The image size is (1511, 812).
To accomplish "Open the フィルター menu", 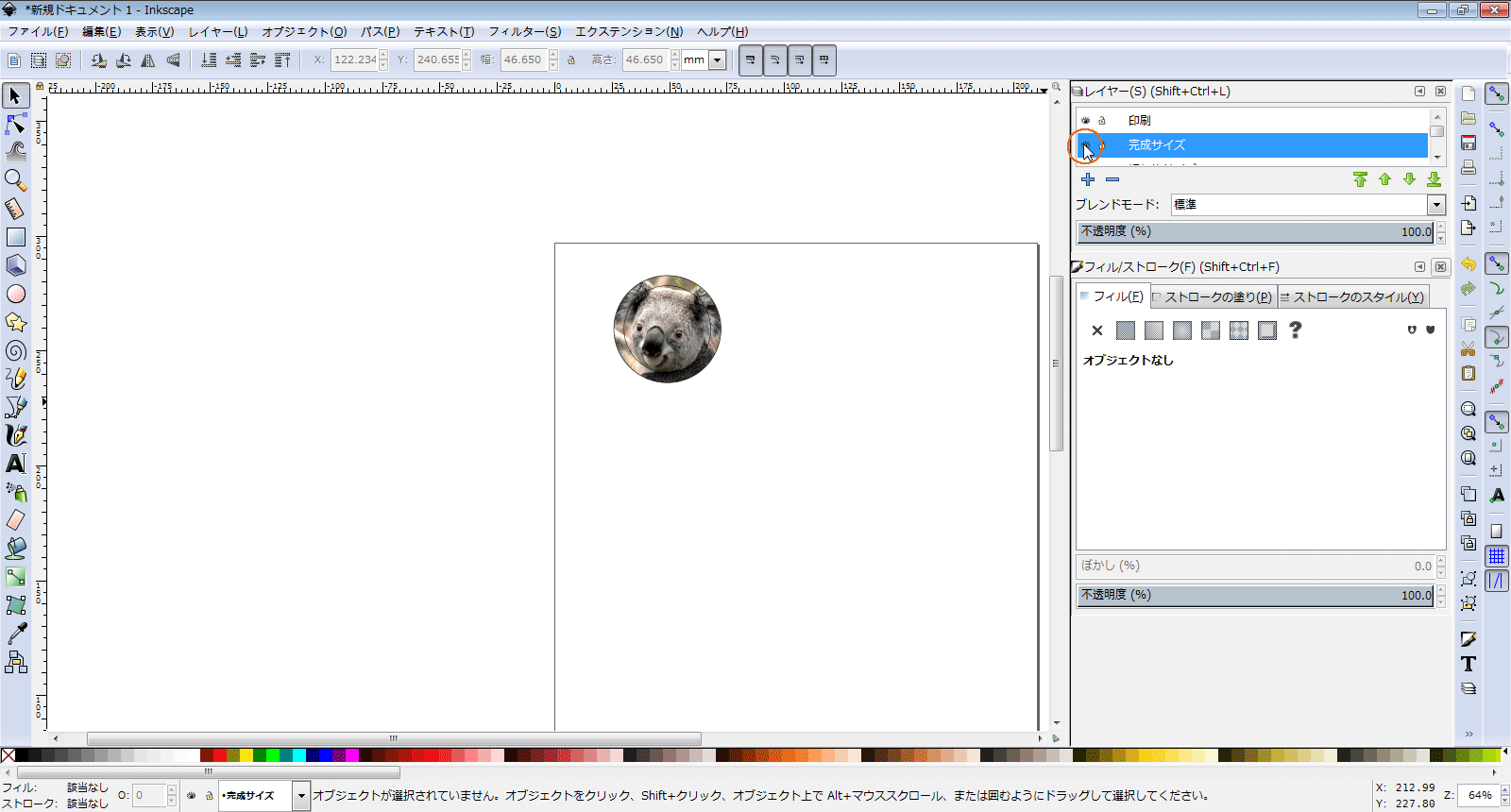I will pyautogui.click(x=524, y=31).
